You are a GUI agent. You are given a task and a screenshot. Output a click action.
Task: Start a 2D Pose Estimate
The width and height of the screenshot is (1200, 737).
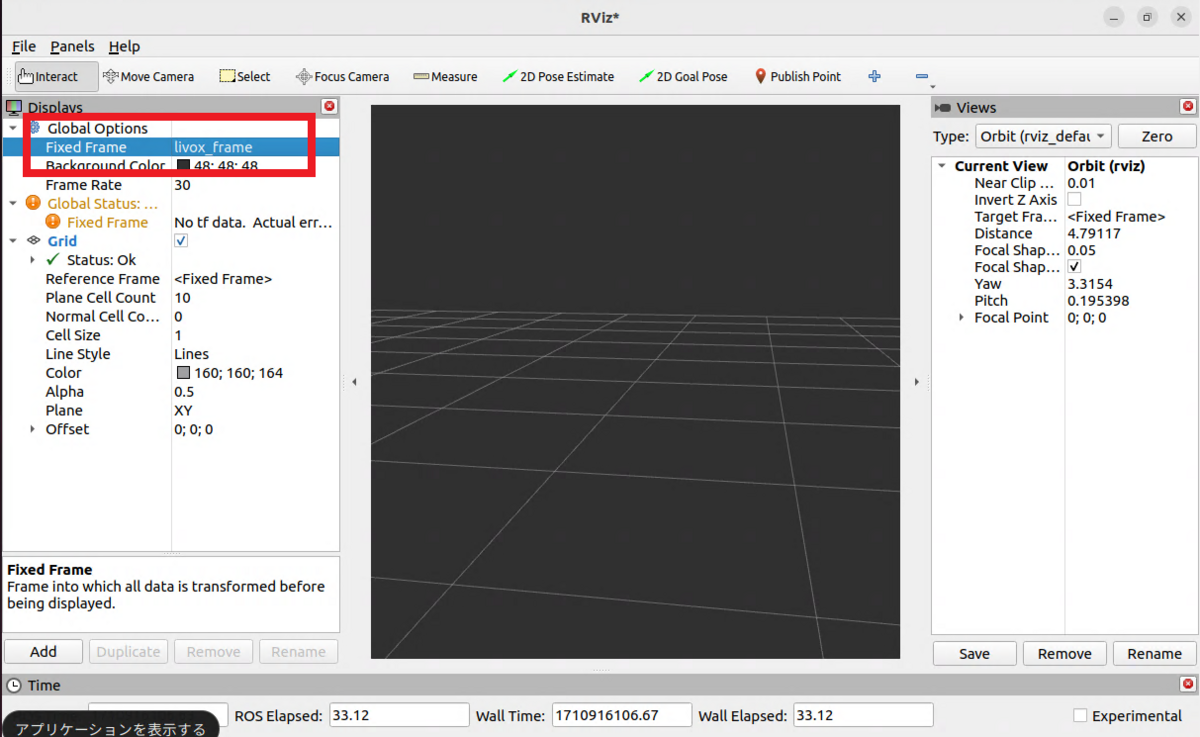(558, 75)
